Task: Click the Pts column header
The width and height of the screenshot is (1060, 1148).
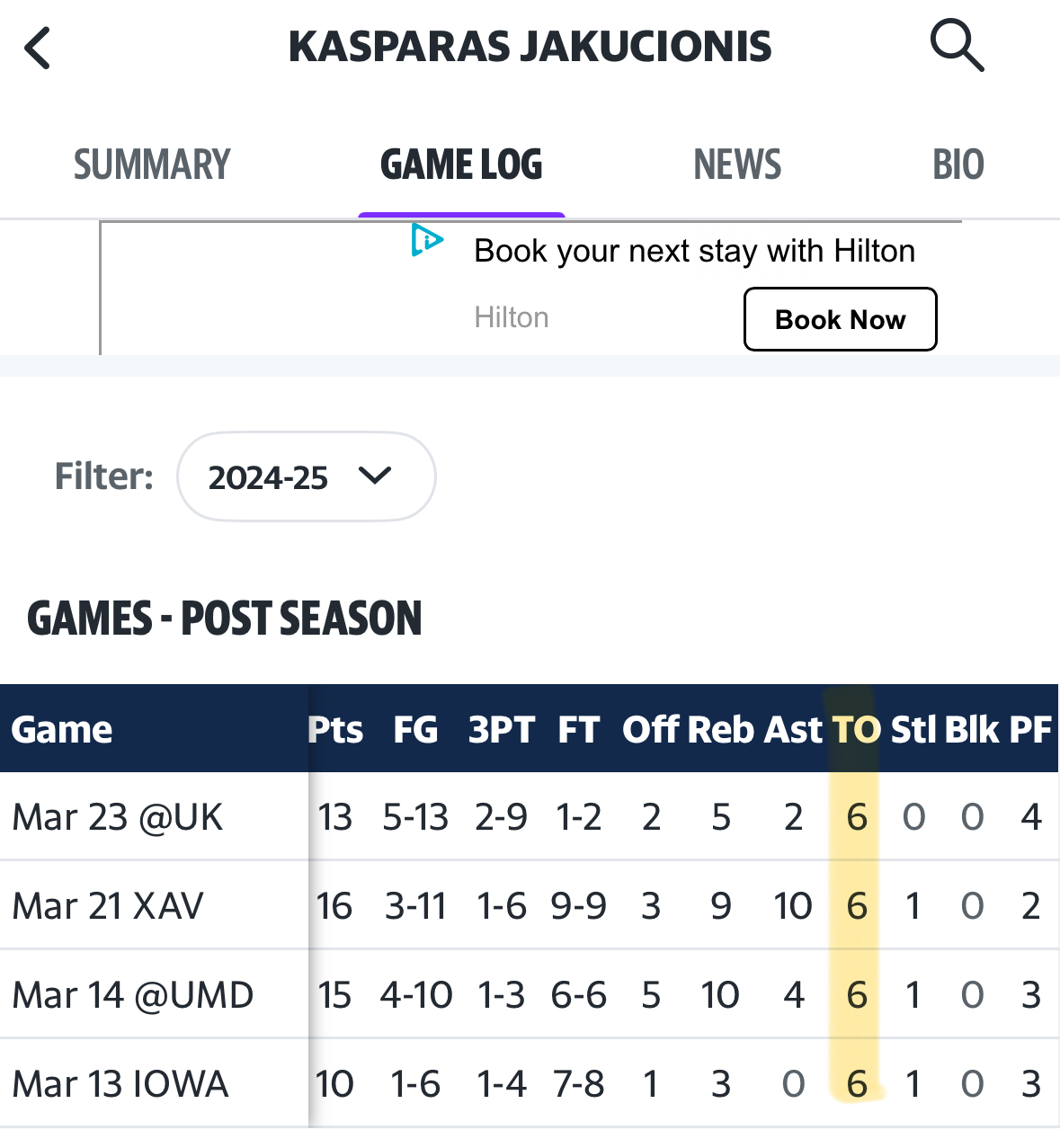Action: 335,730
